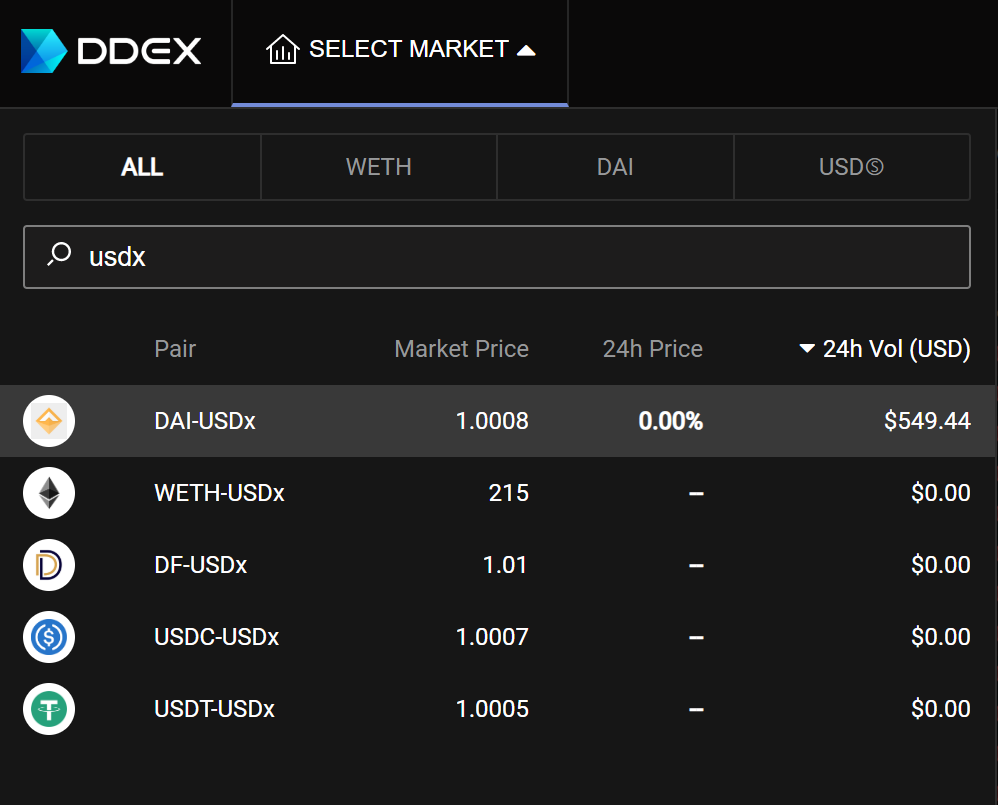Sort by Market Price column

(x=461, y=349)
